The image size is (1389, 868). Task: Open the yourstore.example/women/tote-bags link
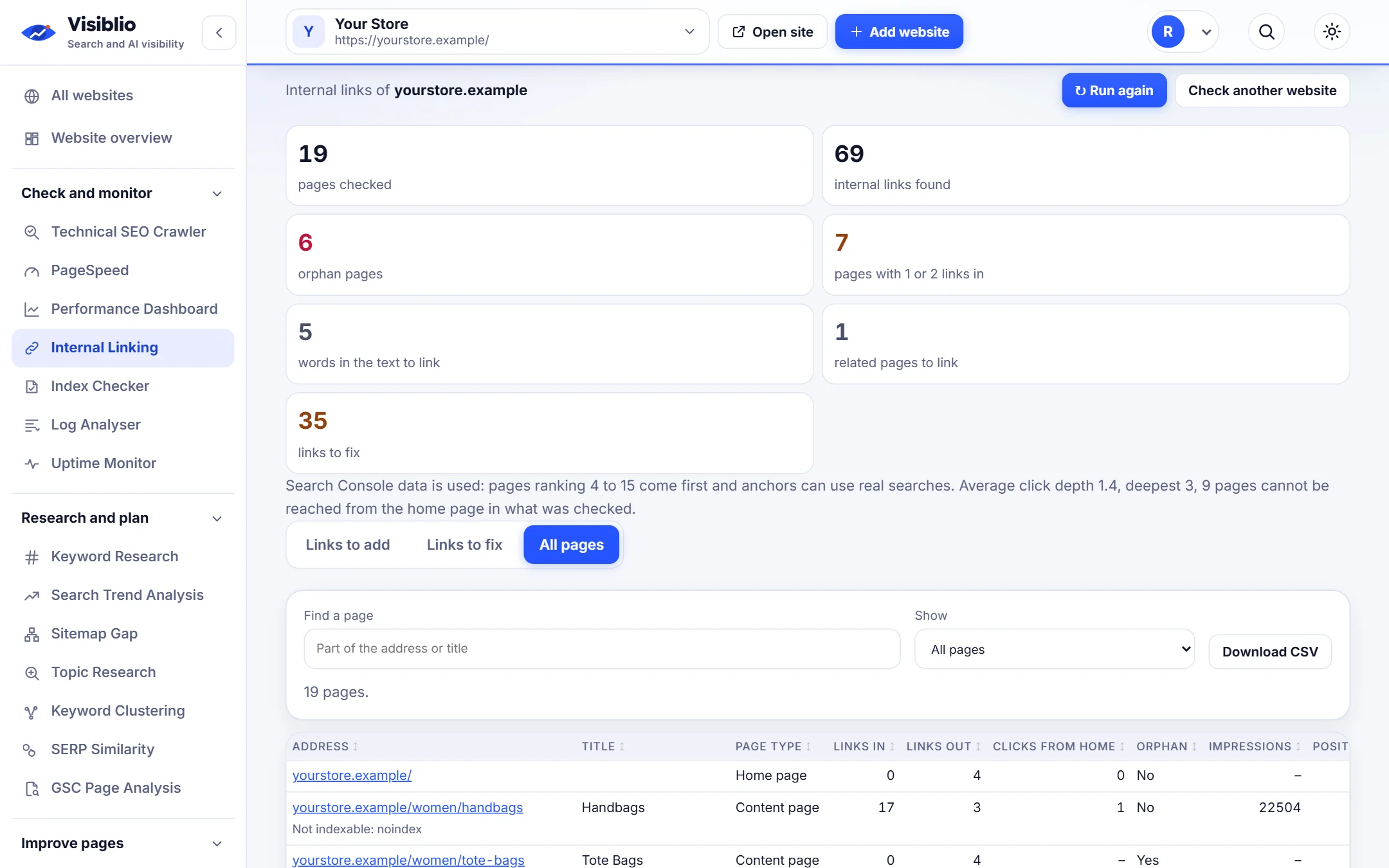(x=408, y=860)
